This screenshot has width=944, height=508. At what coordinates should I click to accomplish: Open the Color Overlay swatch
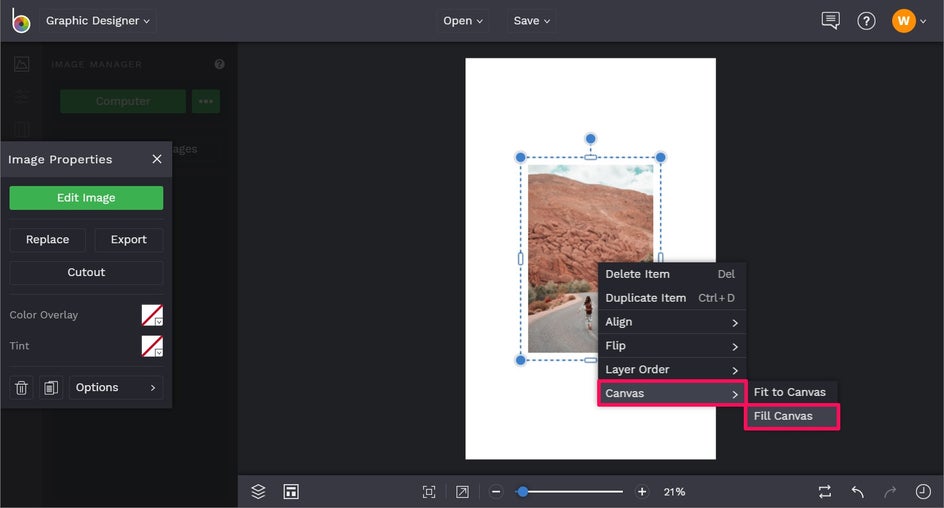152,315
